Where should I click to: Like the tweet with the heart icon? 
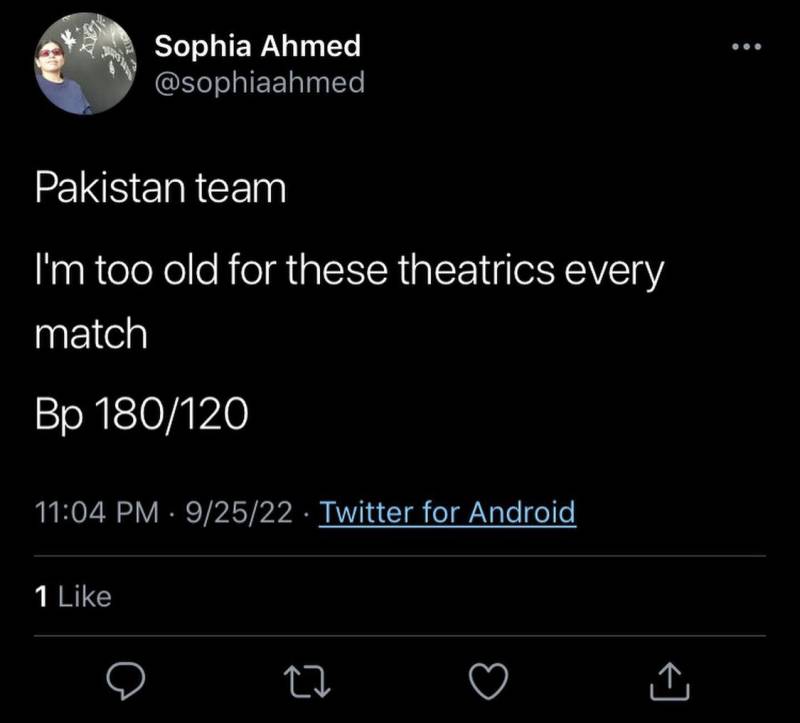tap(487, 681)
